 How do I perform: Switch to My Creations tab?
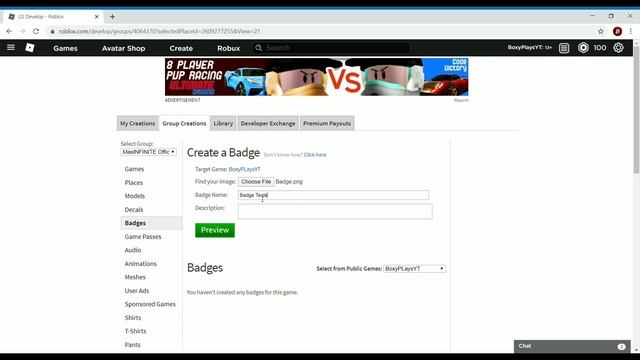pos(138,123)
